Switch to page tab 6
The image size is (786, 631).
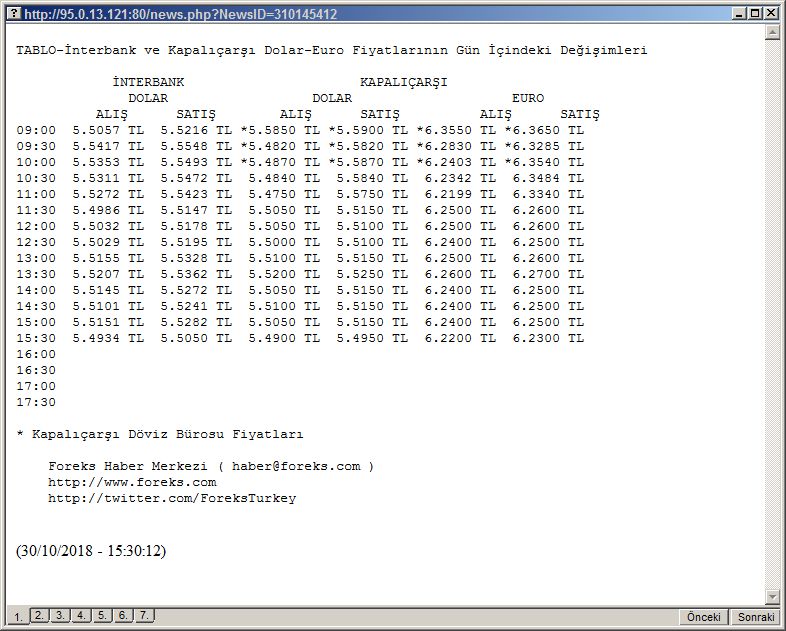tap(123, 615)
